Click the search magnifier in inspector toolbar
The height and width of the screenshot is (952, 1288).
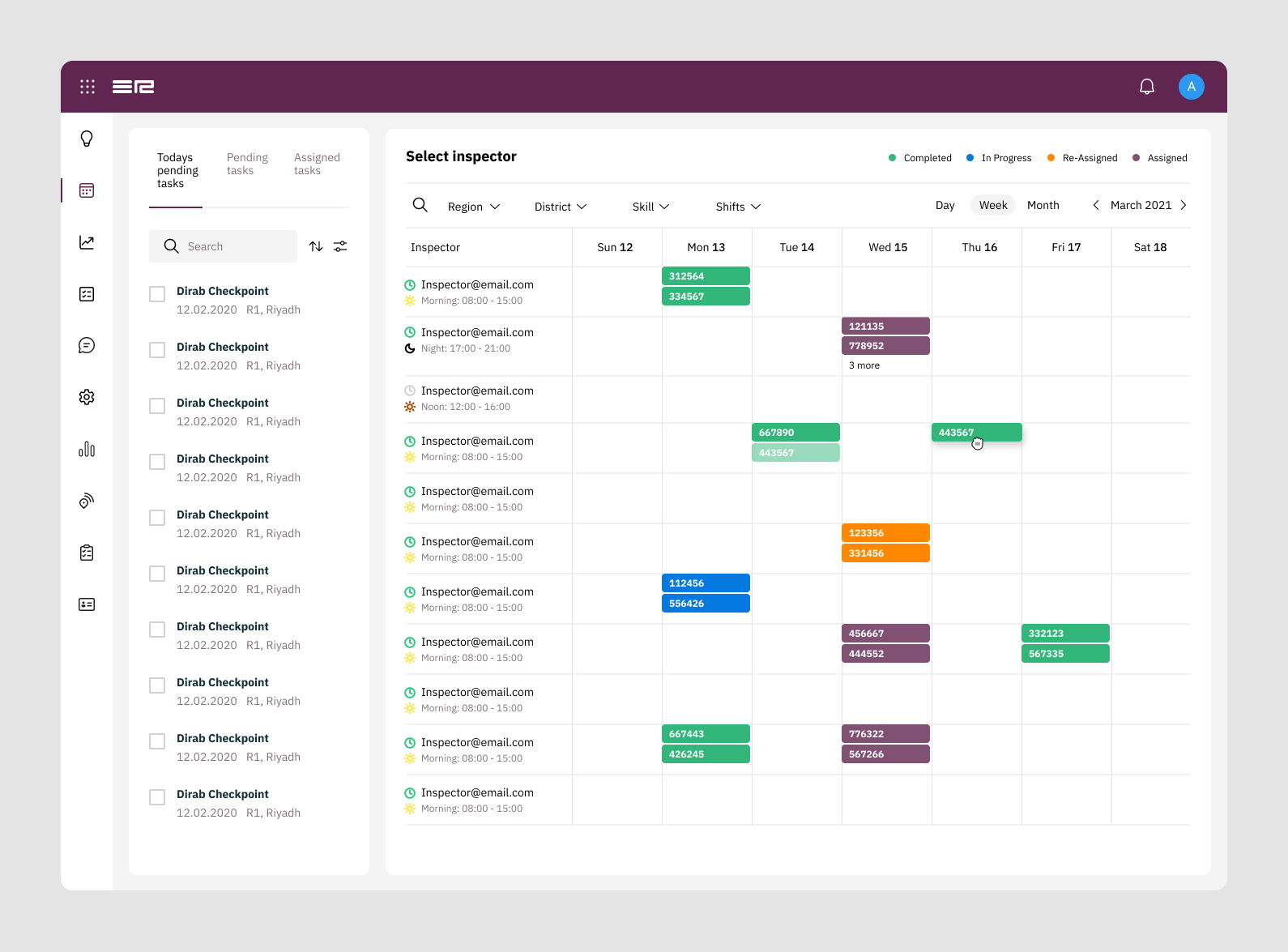tap(420, 206)
